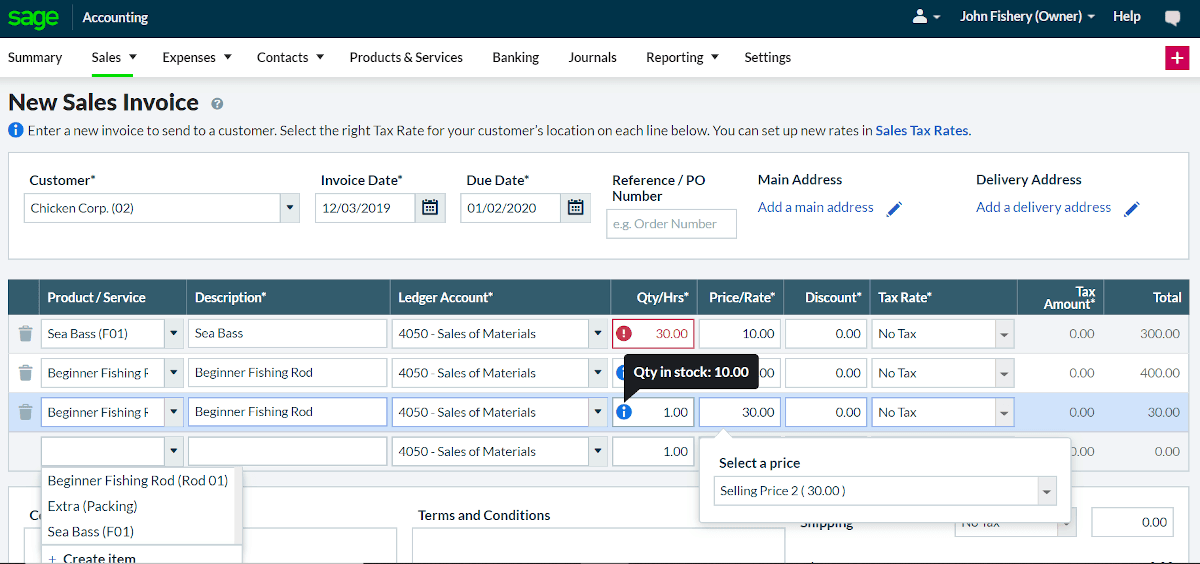
Task: Select Beginner Fishing Rod (Rod 01) from list
Action: [138, 481]
